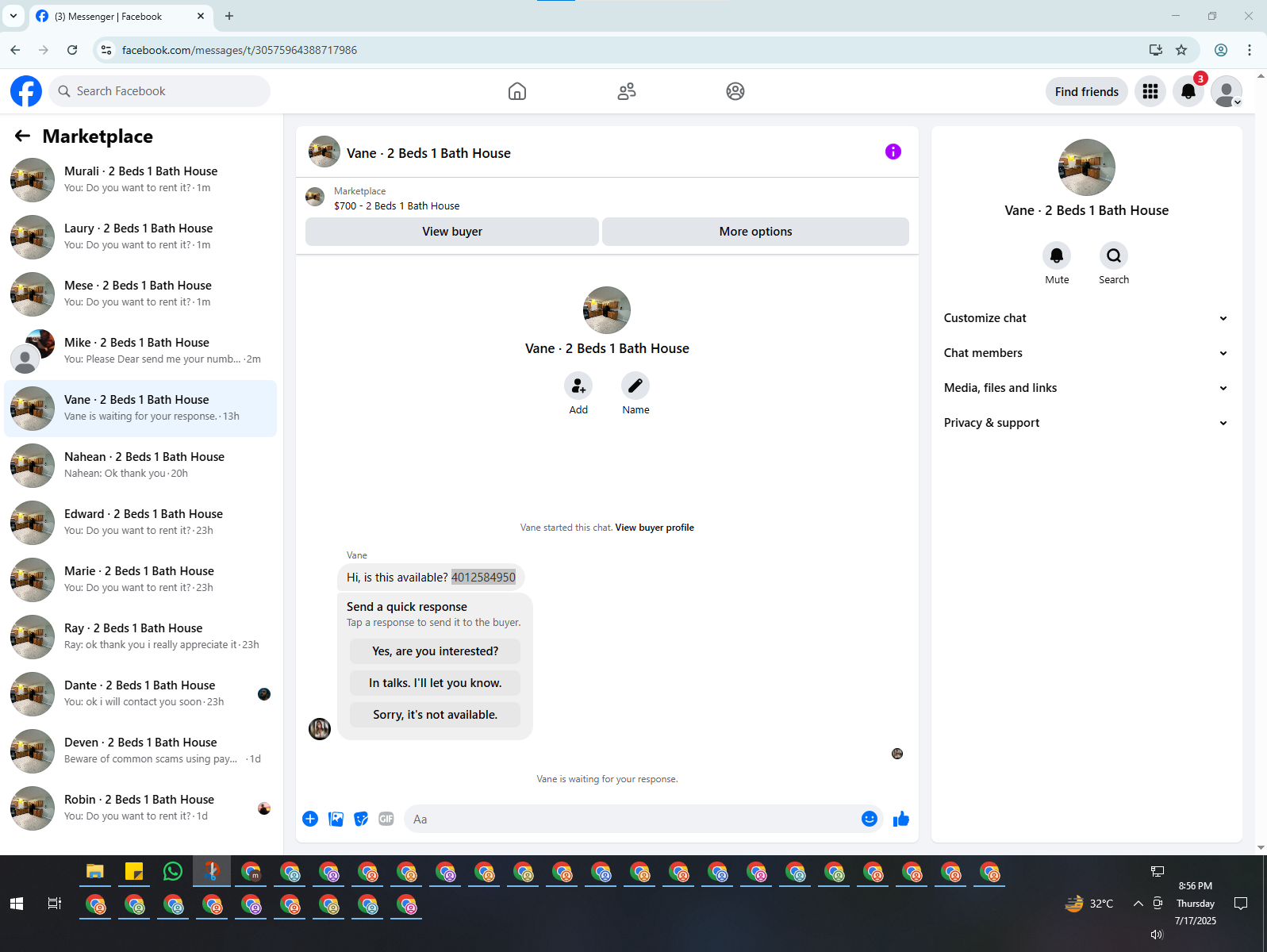Reload the page in the browser

[72, 50]
